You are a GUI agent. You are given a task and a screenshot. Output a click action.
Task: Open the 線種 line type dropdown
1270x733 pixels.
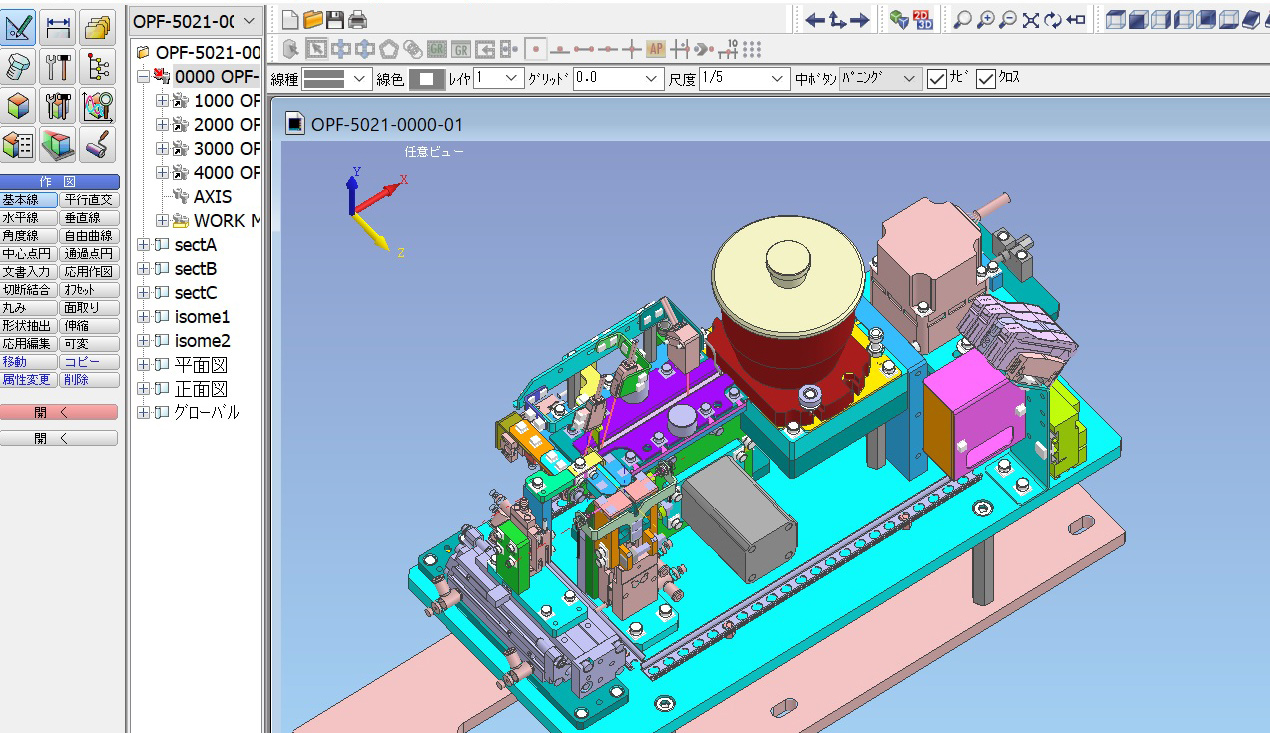coord(336,79)
